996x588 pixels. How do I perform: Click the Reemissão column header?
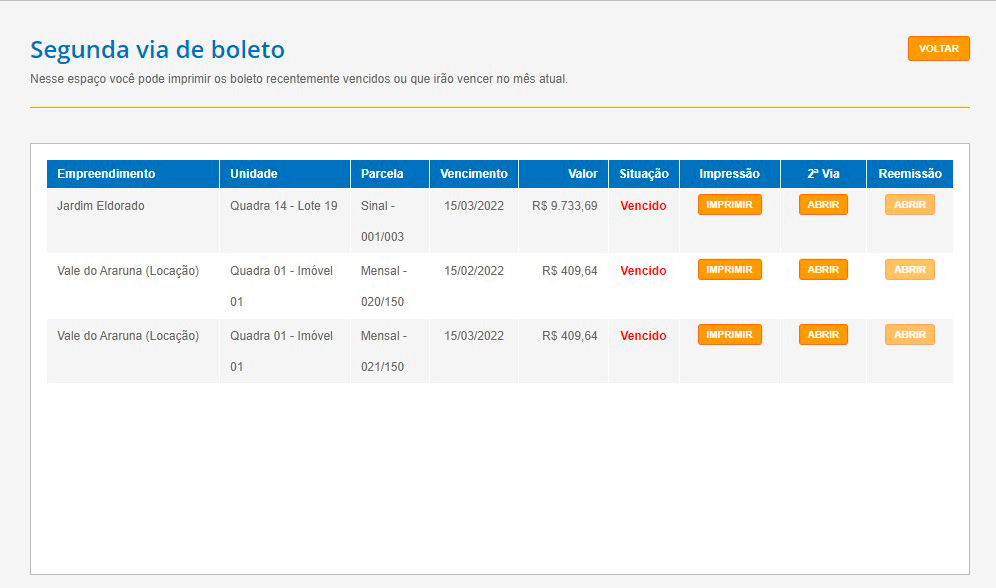point(909,173)
